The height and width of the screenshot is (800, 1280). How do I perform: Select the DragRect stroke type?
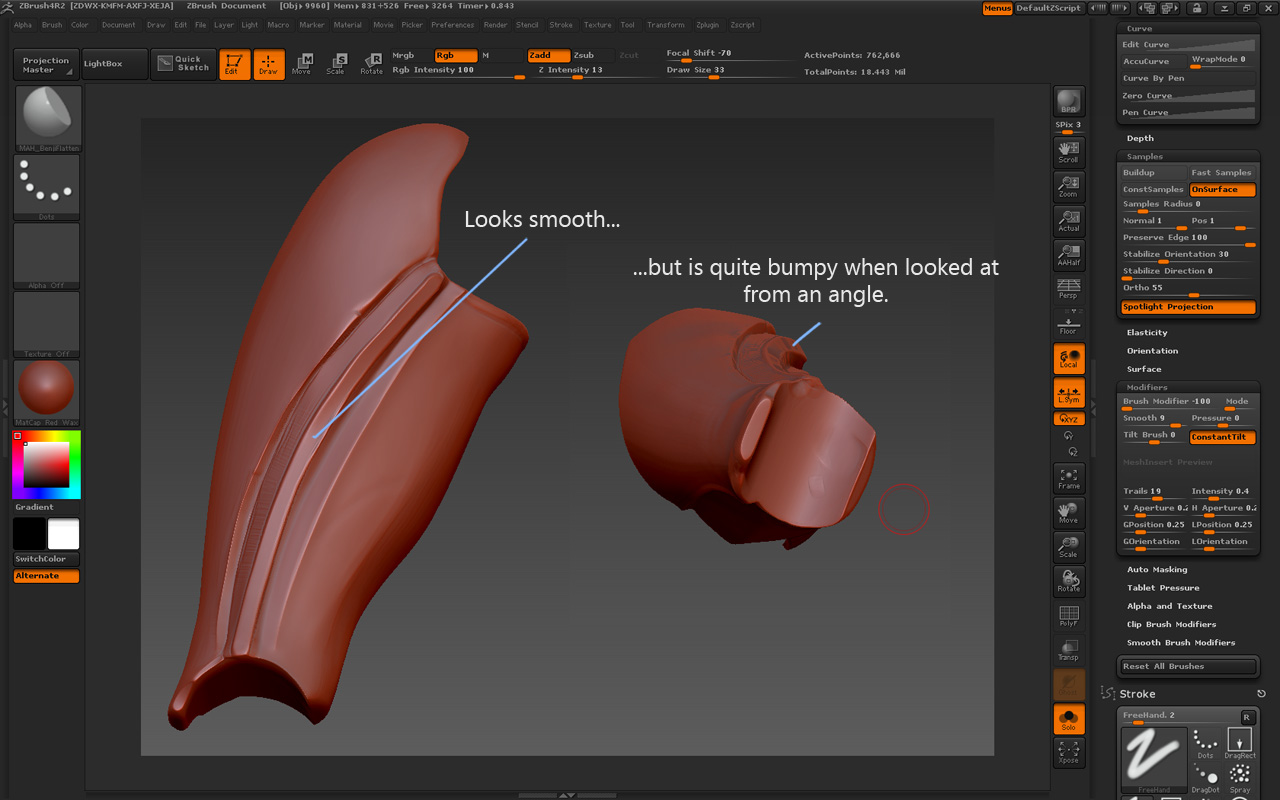[1240, 743]
